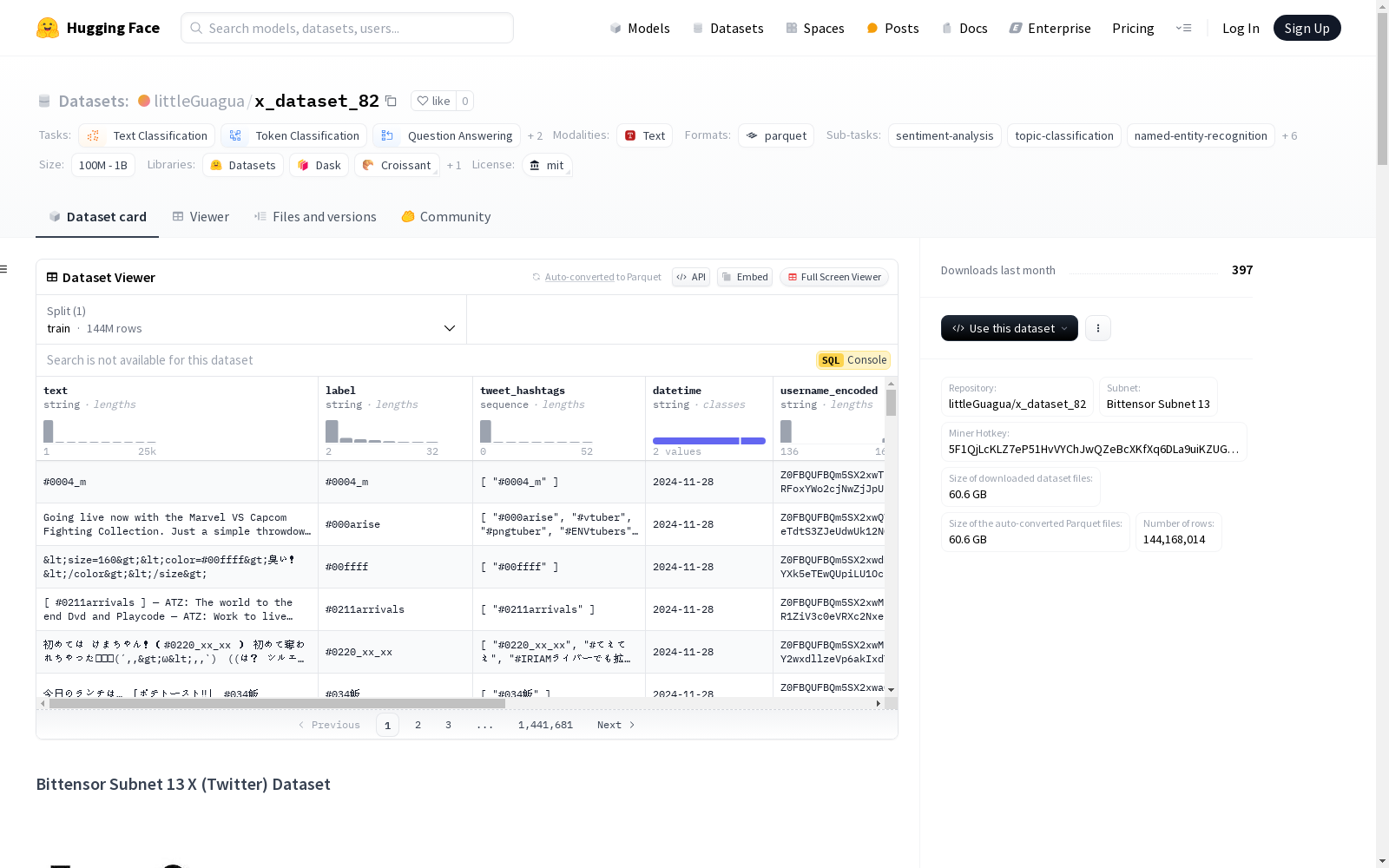Screen dimensions: 1389x868
Task: Click the Miner Hotkey value
Action: tap(1094, 450)
